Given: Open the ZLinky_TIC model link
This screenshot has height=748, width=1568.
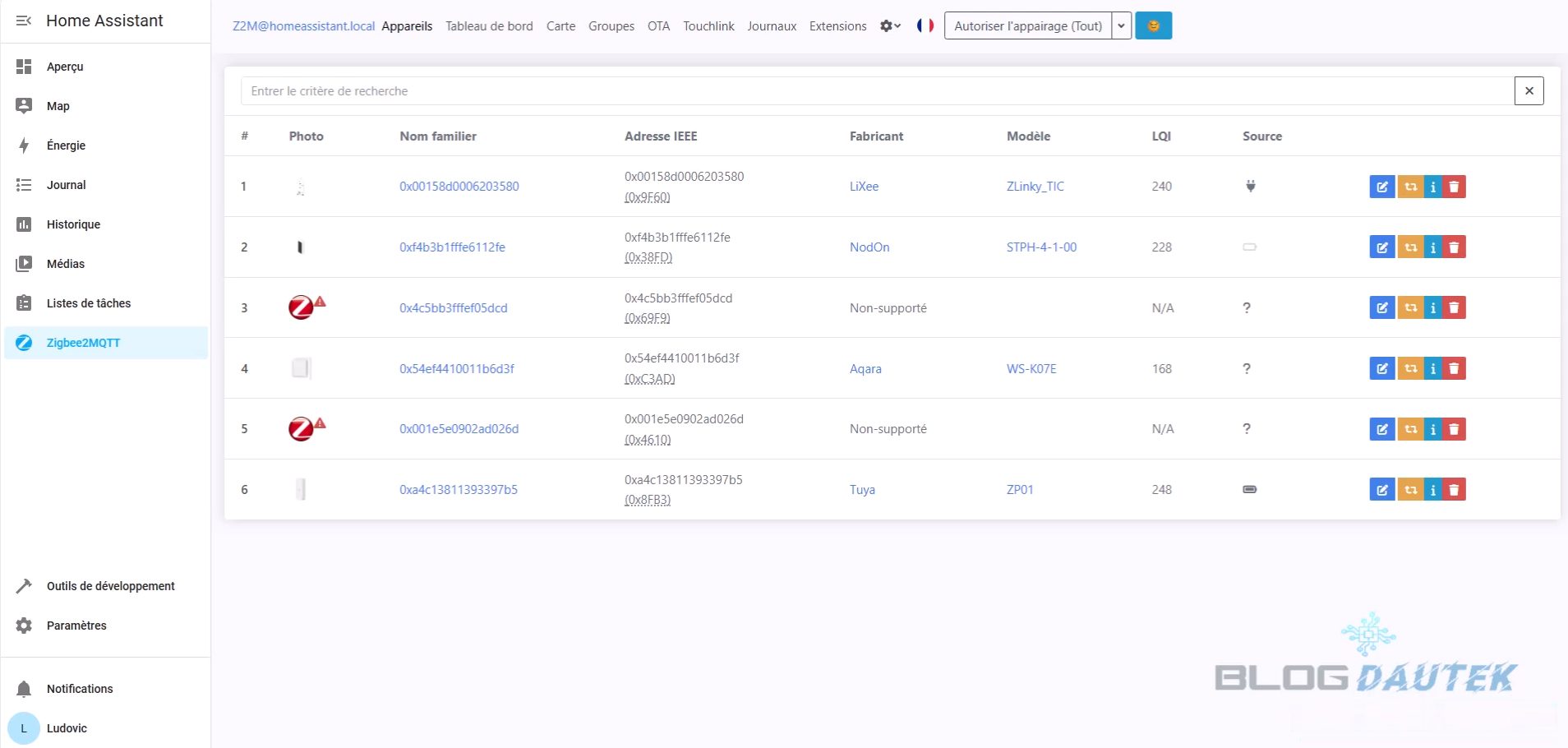Looking at the screenshot, I should (1035, 187).
